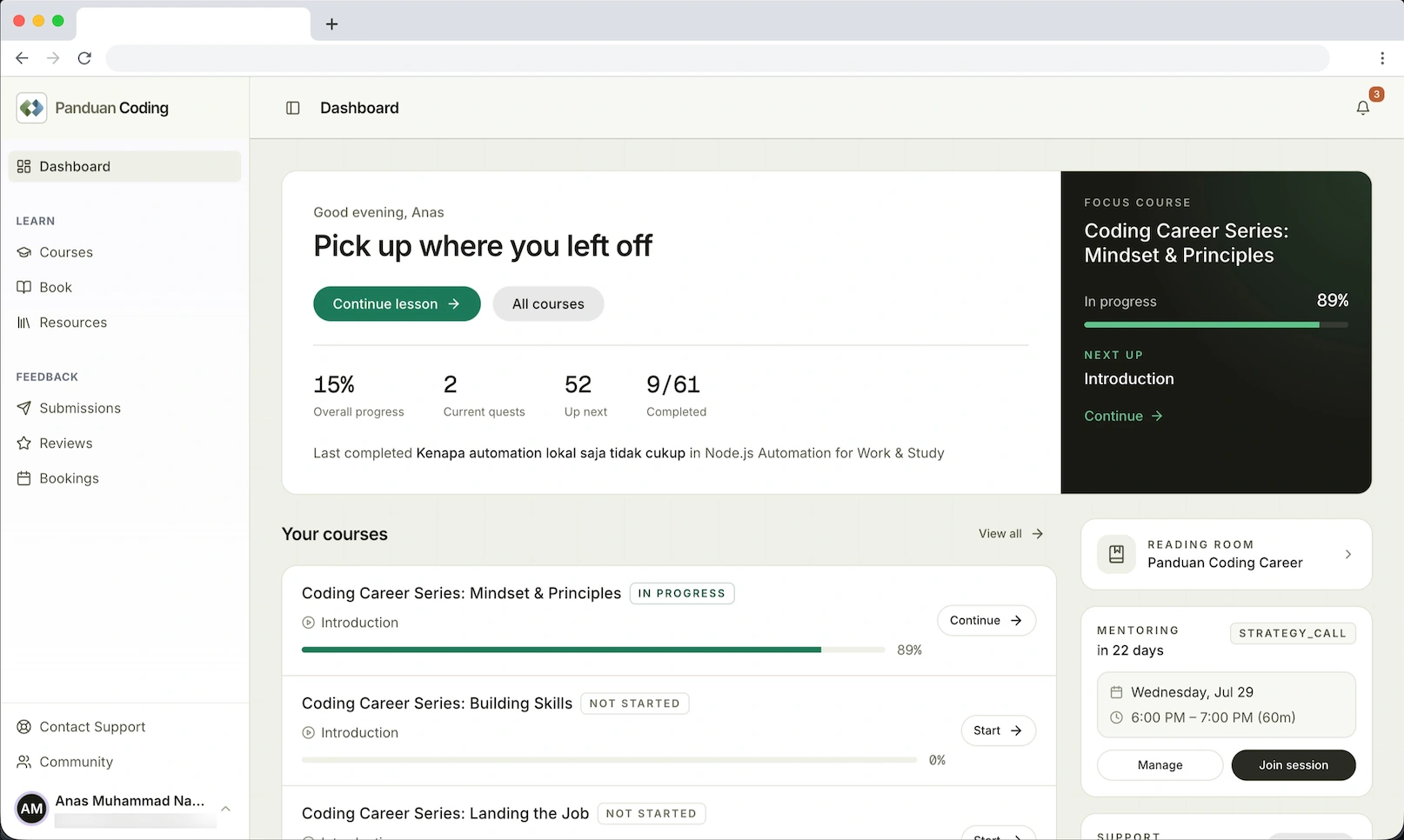Click the All courses button
1404x840 pixels.
(x=548, y=303)
